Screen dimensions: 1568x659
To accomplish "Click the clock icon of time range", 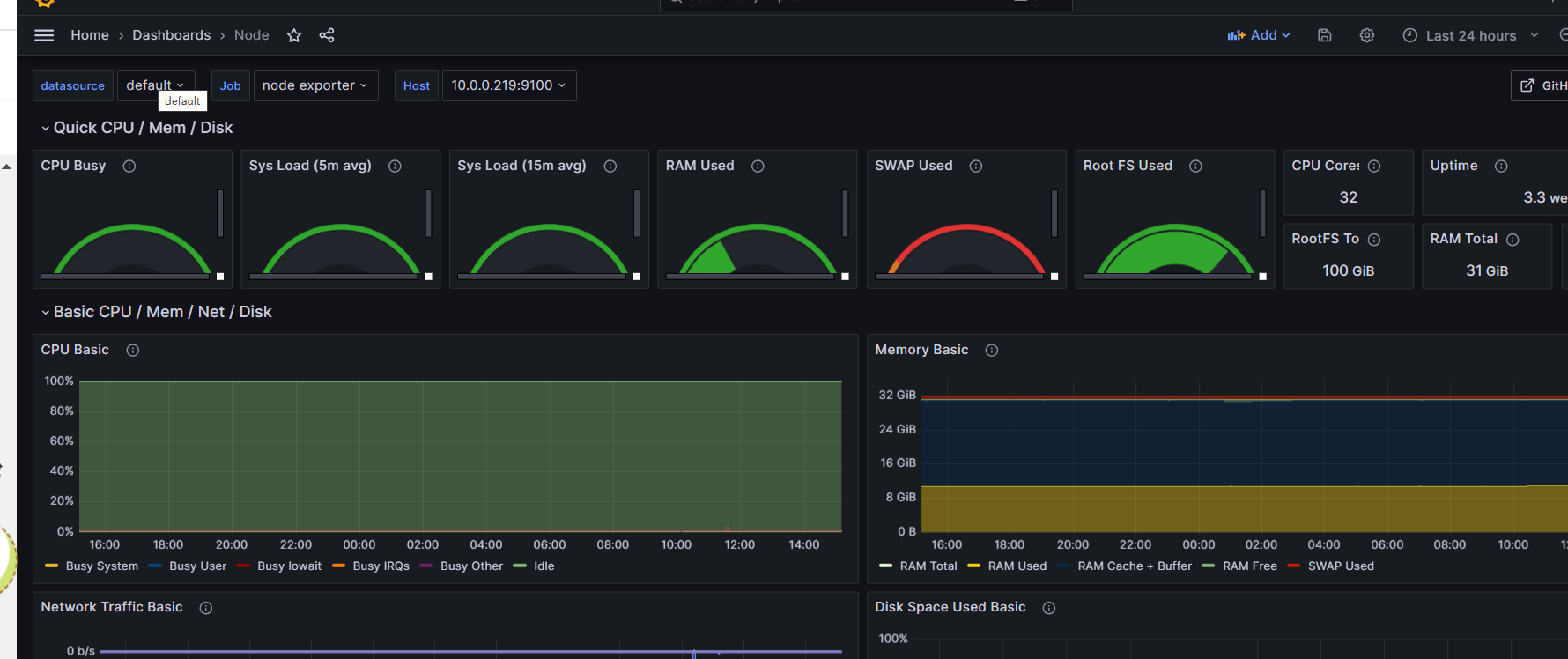I will click(1410, 35).
